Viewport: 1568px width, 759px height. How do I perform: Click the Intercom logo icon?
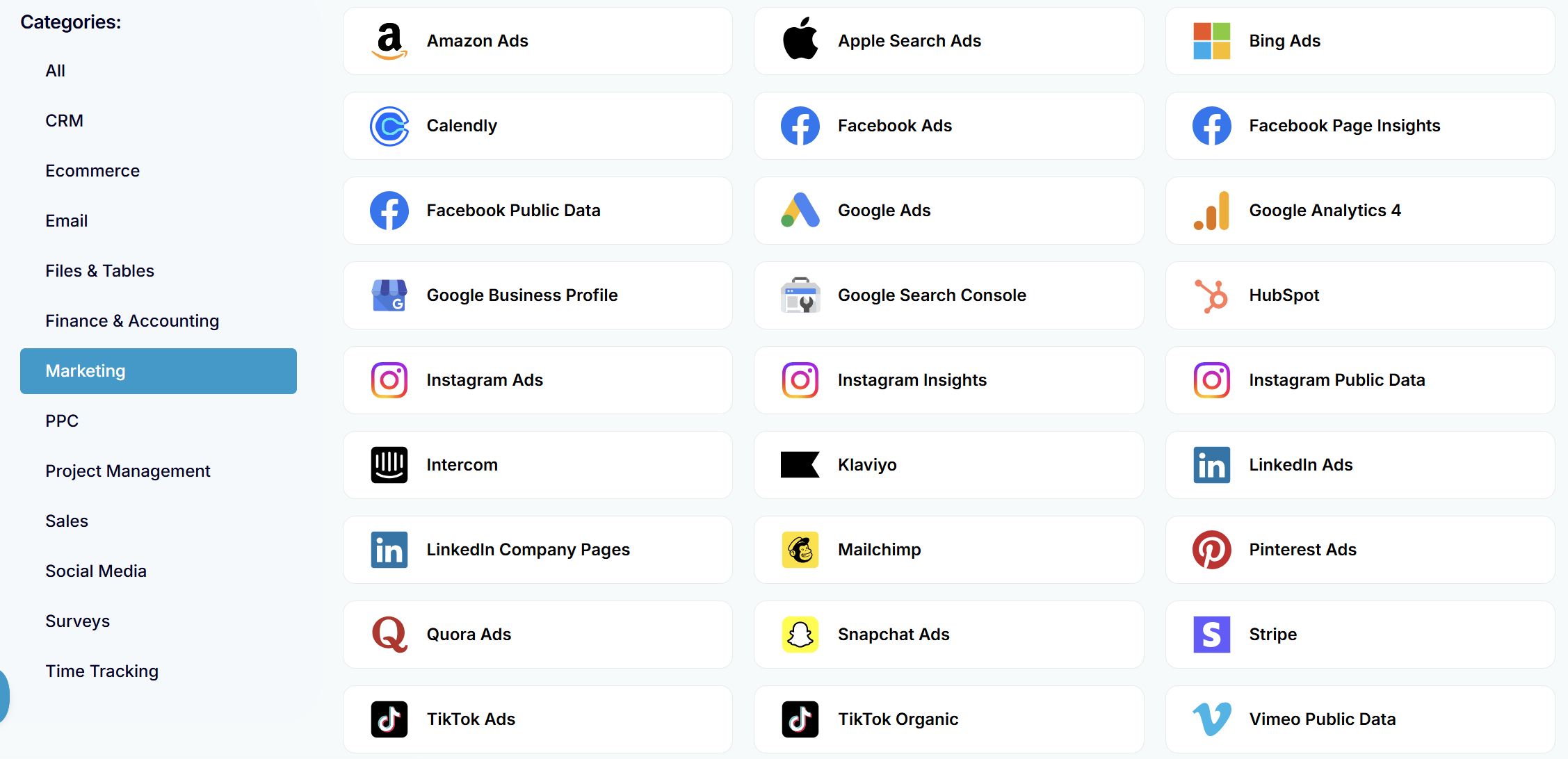click(x=389, y=465)
